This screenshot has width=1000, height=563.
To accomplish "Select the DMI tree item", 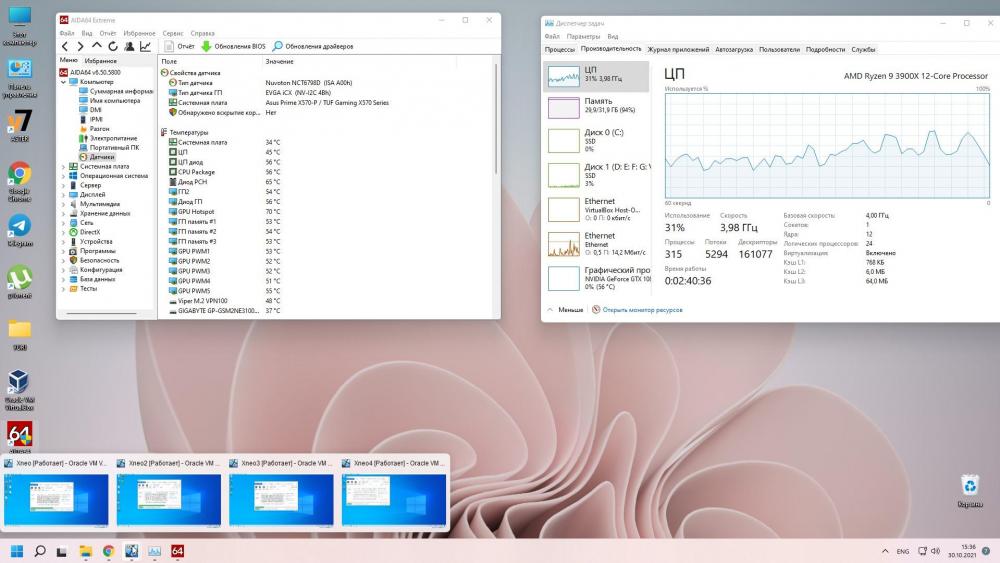I will (x=90, y=110).
